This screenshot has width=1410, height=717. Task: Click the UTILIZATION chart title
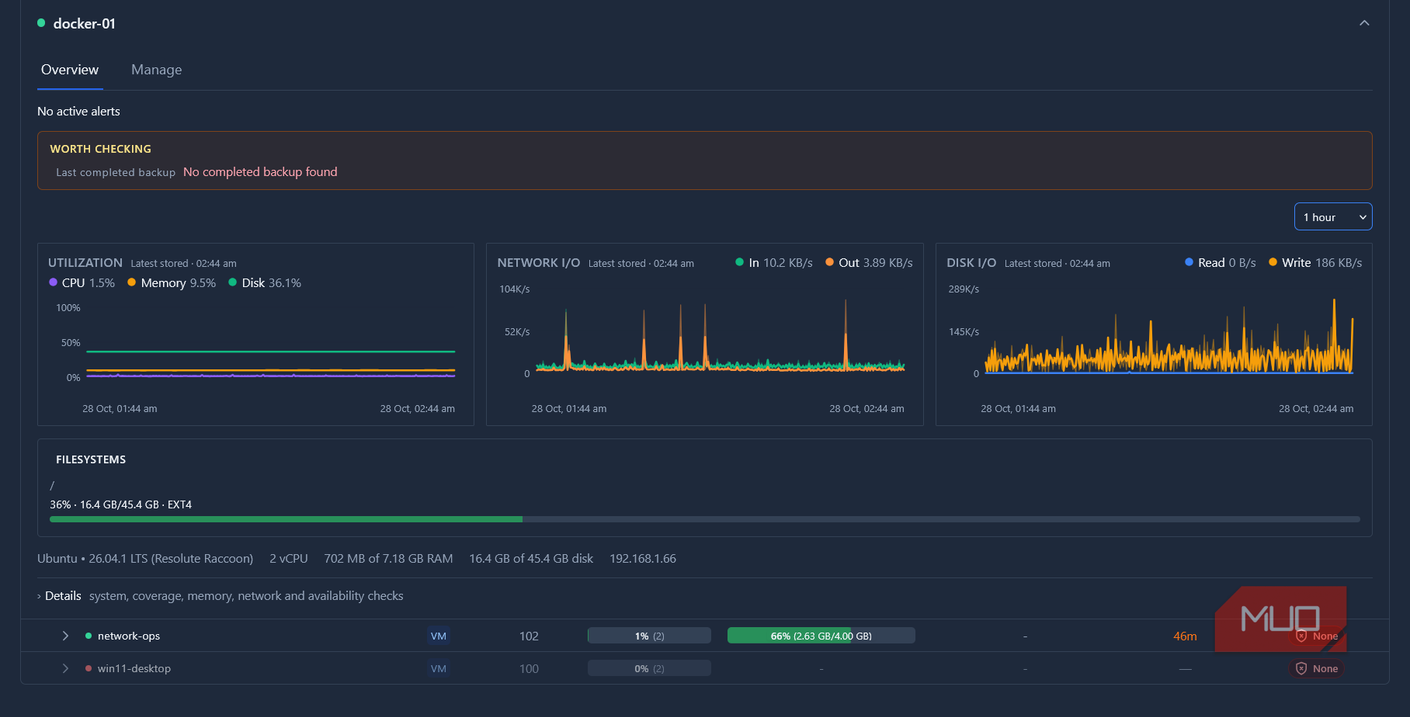[85, 263]
